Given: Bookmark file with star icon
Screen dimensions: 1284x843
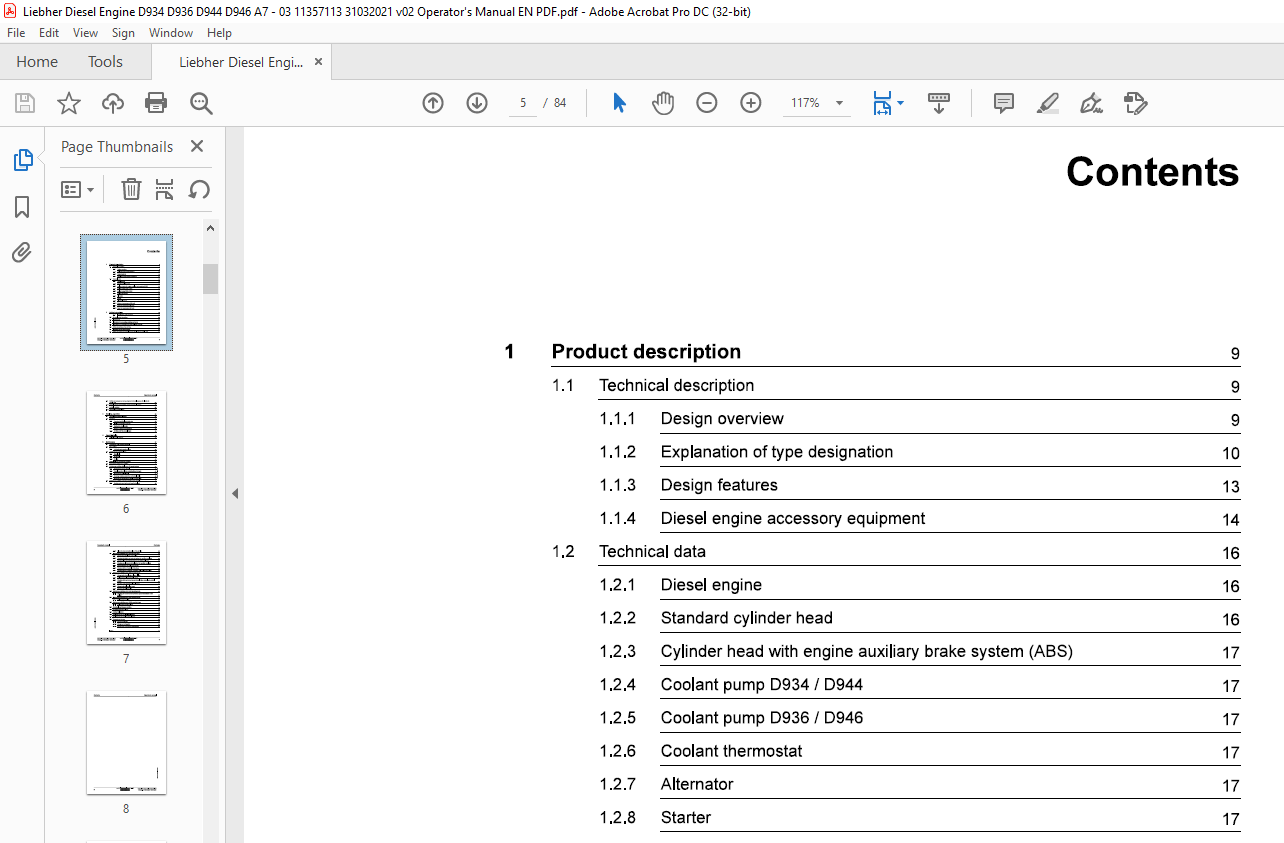Looking at the screenshot, I should 69,103.
